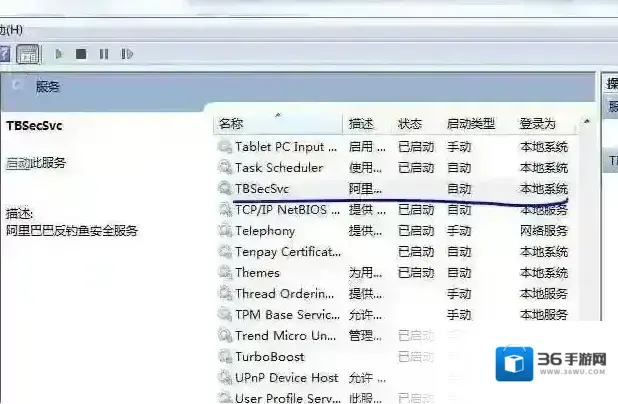Viewport: 618px width, 404px height.
Task: Click the gear icon beside TPM Base Servic...
Action: coord(225,314)
